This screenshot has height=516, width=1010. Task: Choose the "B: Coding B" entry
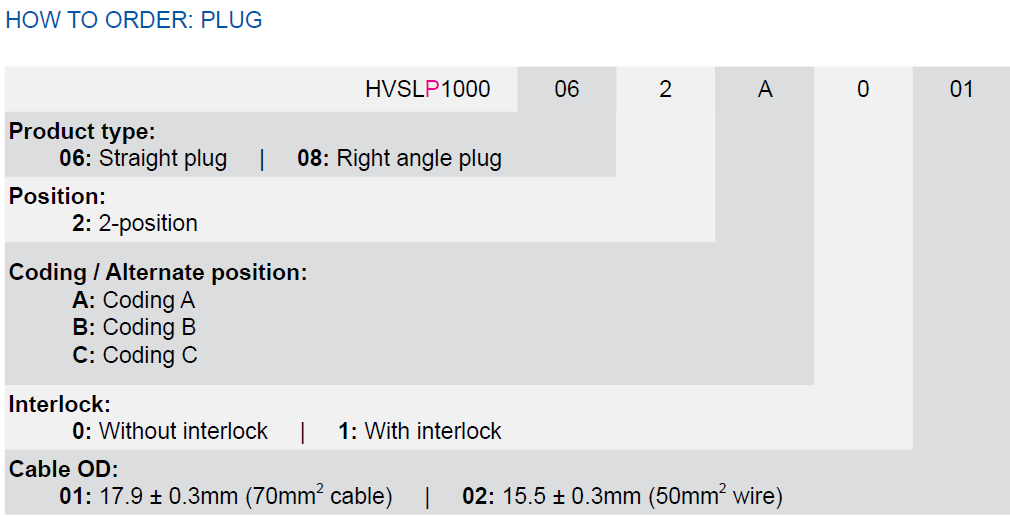[134, 327]
